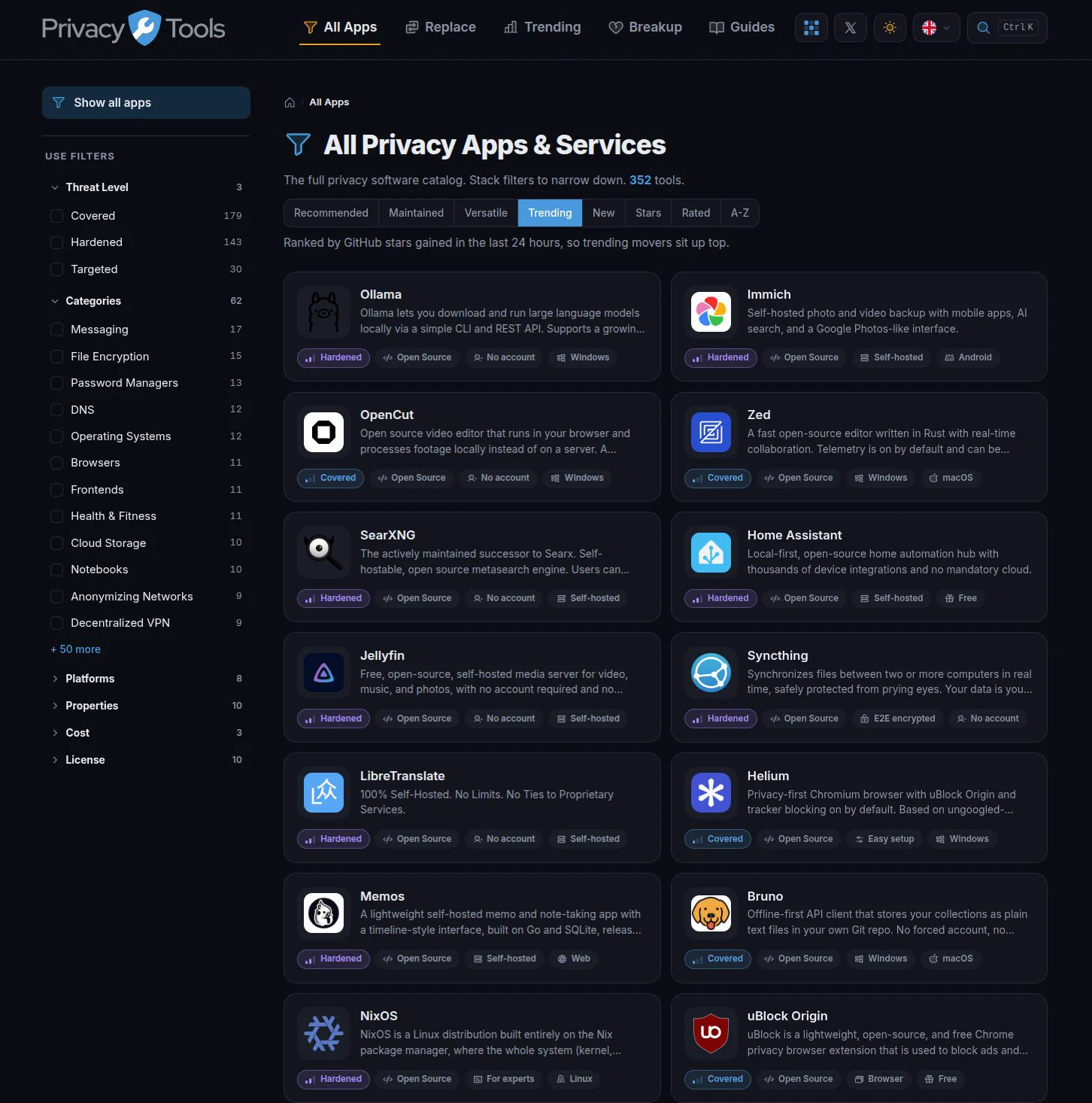Open the Replace nav item
The width and height of the screenshot is (1092, 1103).
pos(441,27)
